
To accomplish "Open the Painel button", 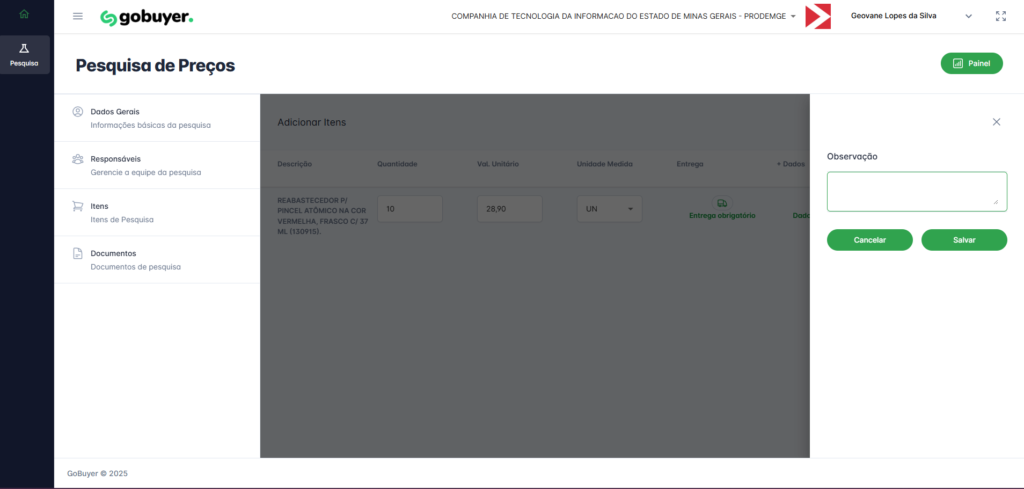I will coord(971,64).
